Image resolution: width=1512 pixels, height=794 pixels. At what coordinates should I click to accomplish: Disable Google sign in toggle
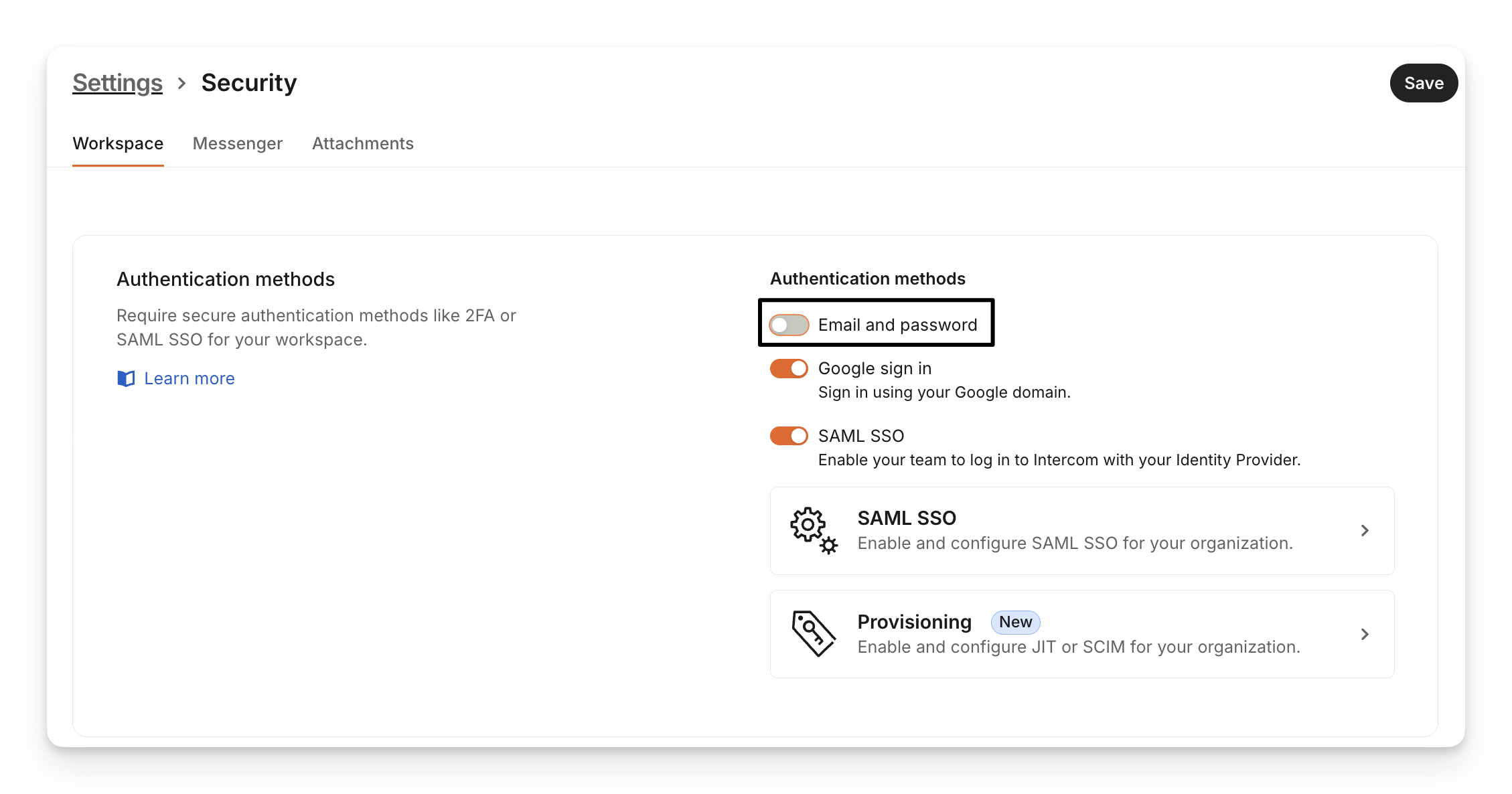click(789, 369)
